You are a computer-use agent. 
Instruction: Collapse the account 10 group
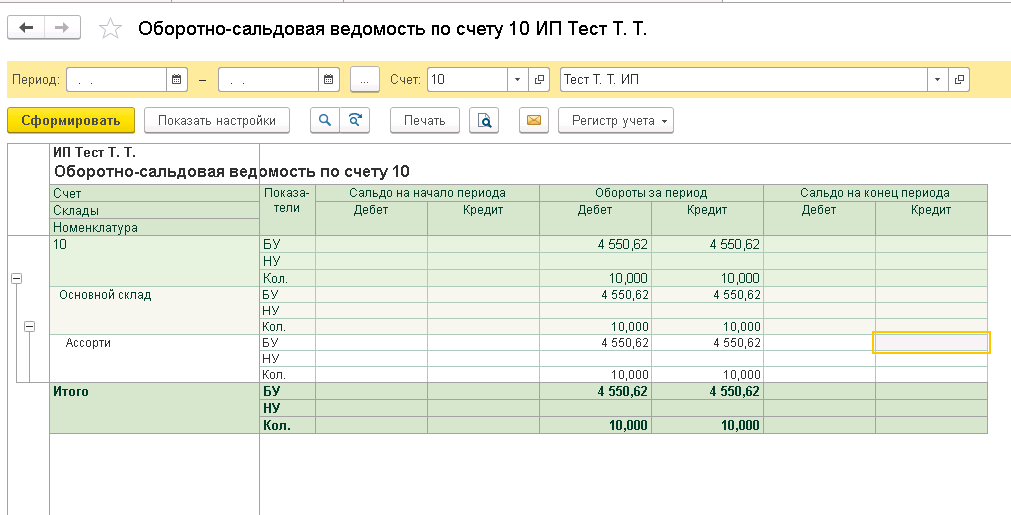click(x=17, y=278)
